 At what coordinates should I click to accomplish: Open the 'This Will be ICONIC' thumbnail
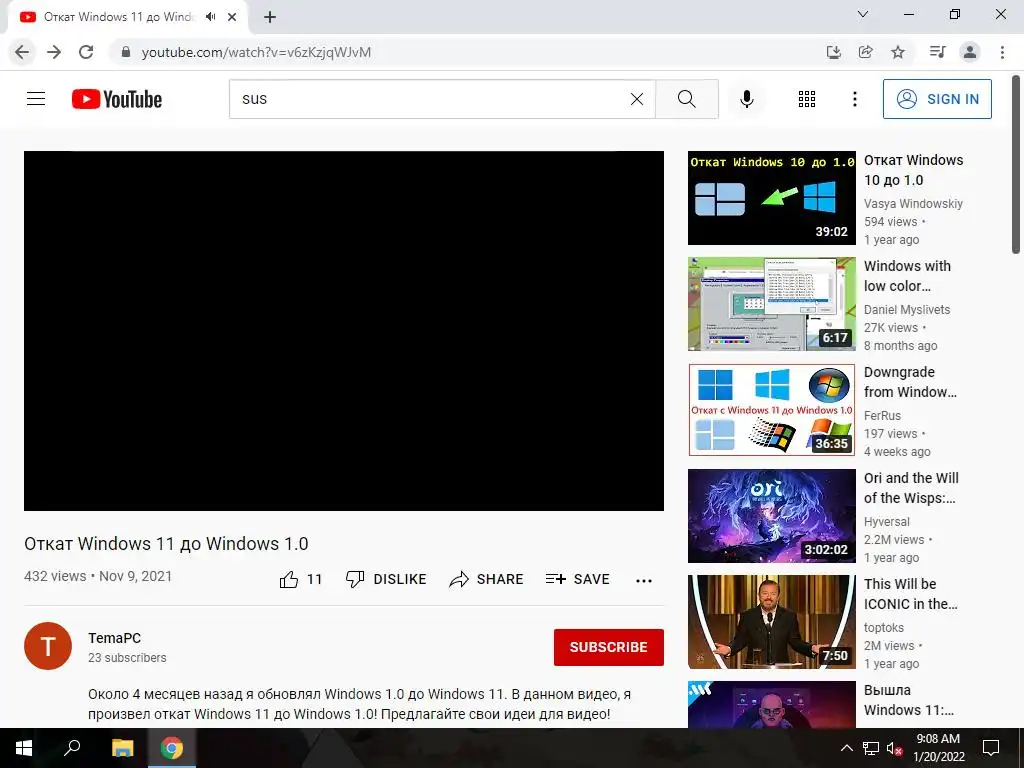pyautogui.click(x=771, y=622)
